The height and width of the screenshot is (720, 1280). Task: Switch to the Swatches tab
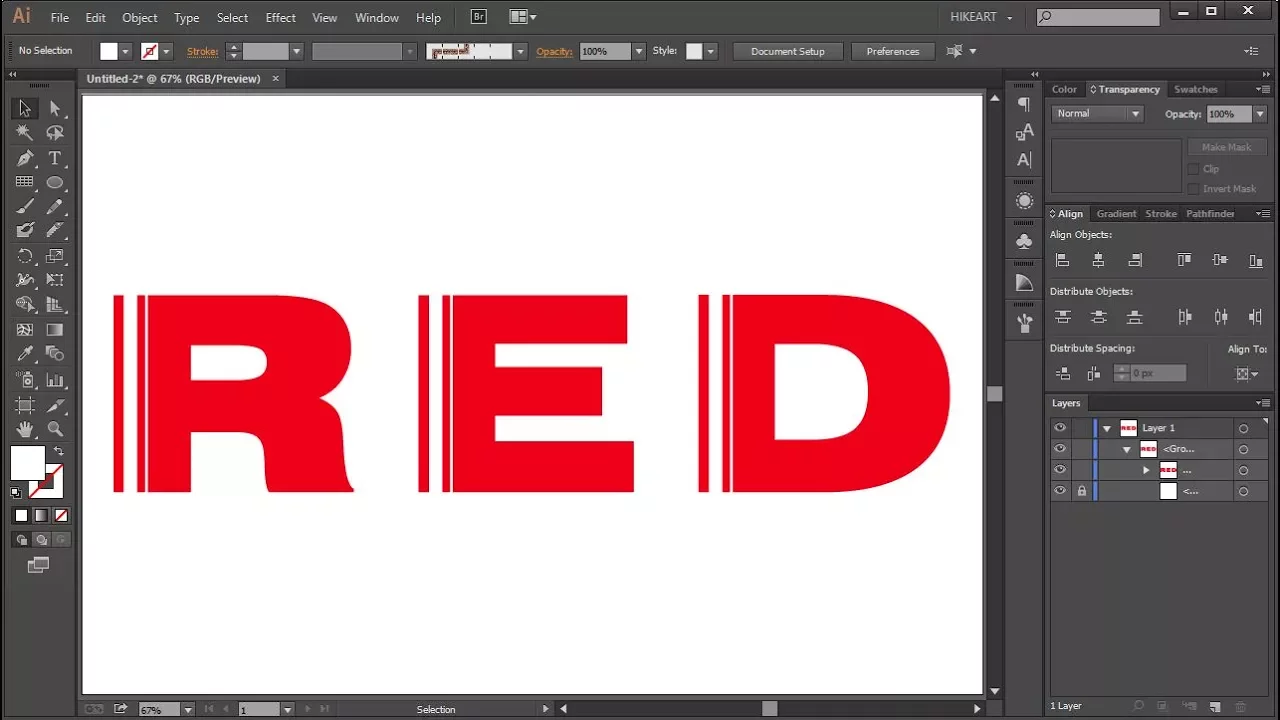point(1196,89)
